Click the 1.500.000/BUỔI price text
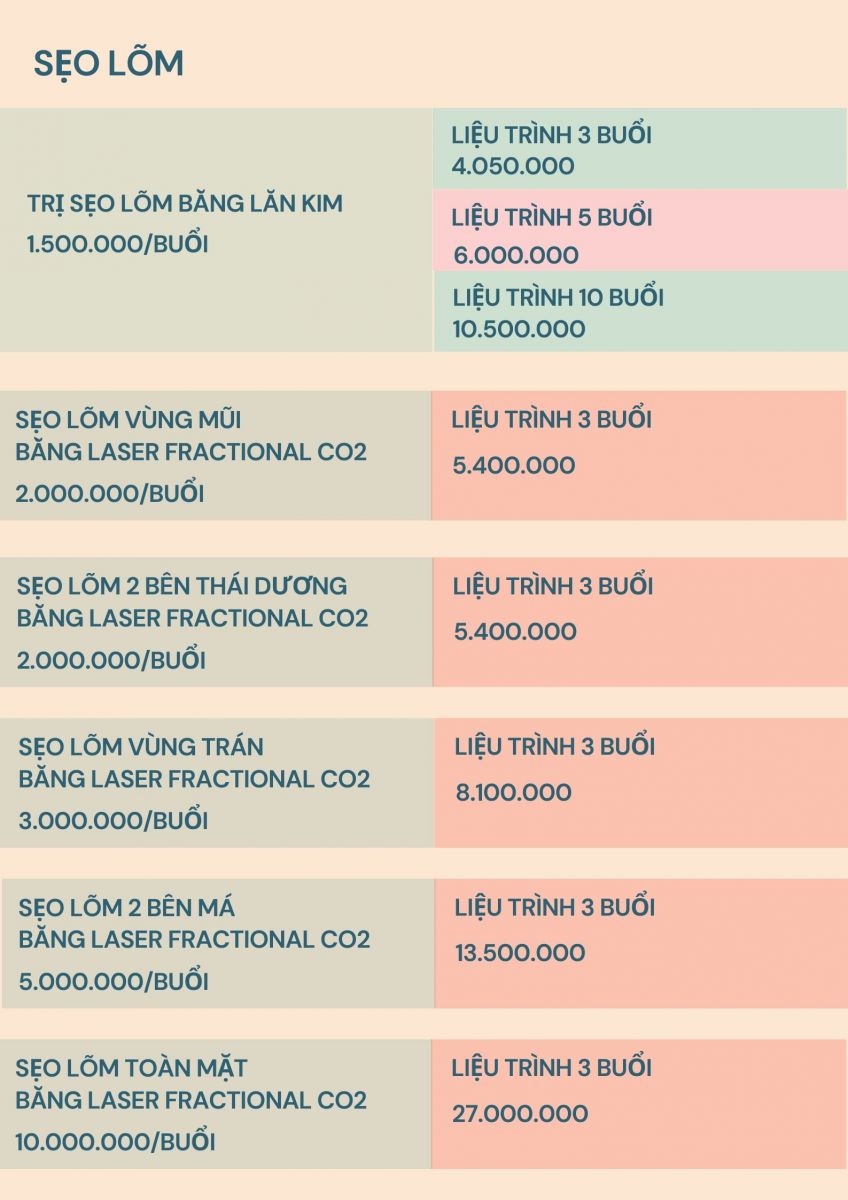This screenshot has width=848, height=1200. (117, 243)
